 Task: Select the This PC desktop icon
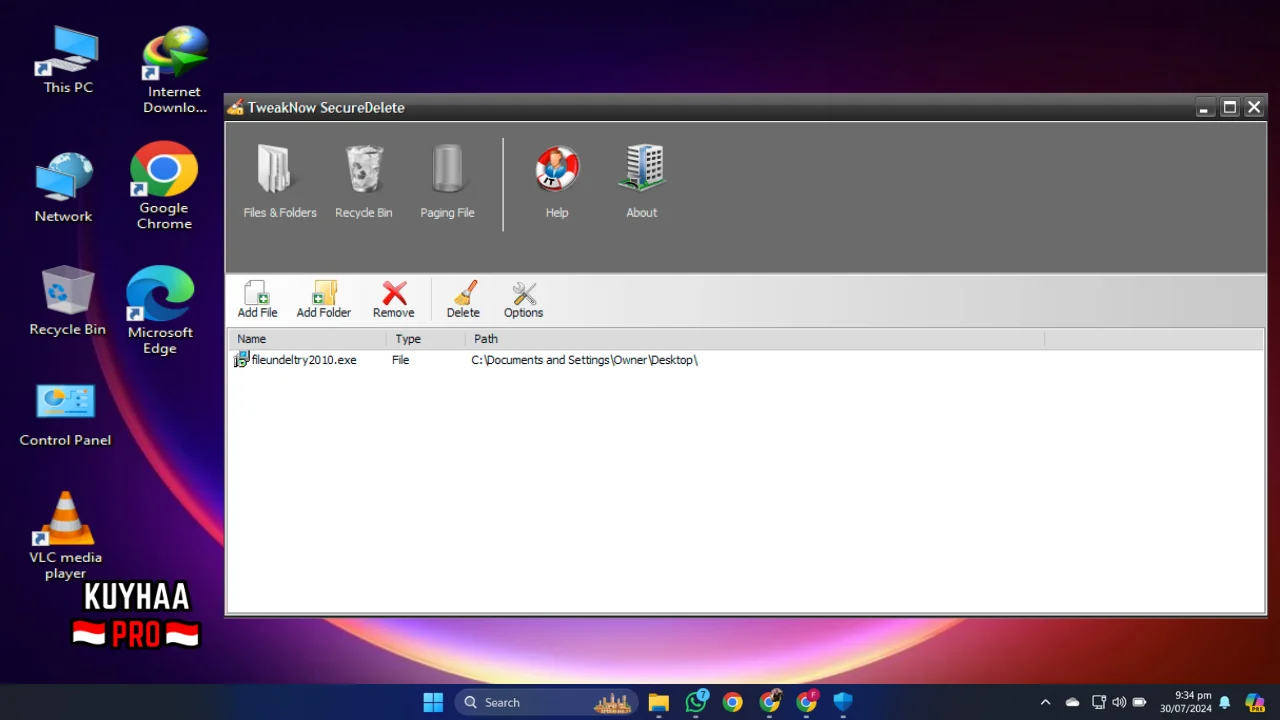[68, 60]
